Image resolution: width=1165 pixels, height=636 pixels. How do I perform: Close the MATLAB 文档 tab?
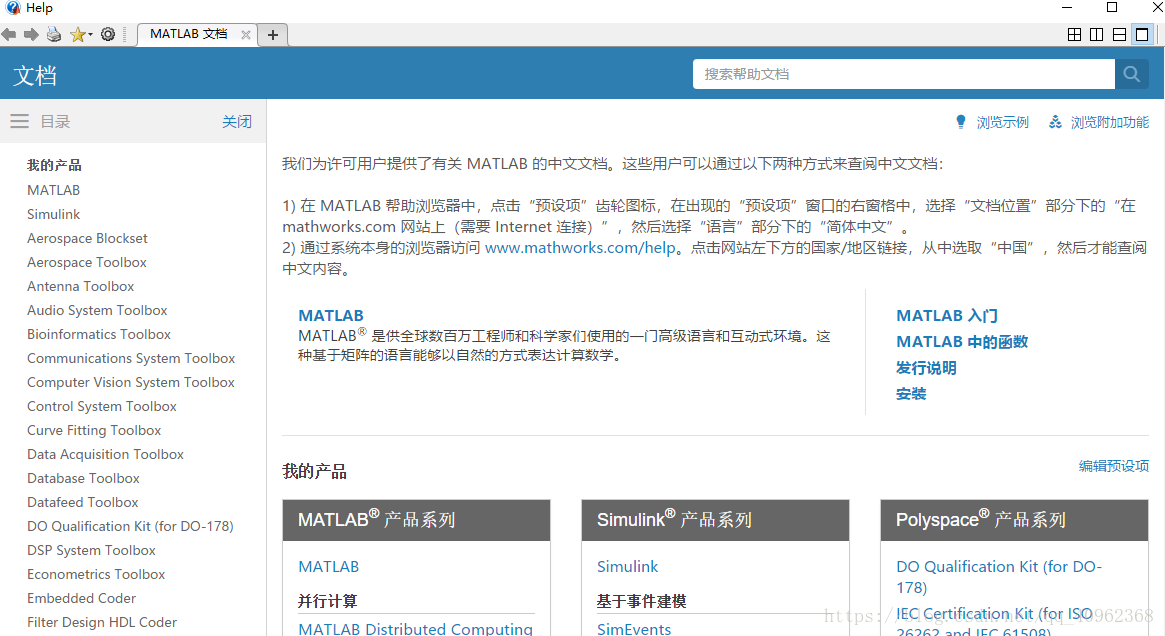click(x=246, y=34)
